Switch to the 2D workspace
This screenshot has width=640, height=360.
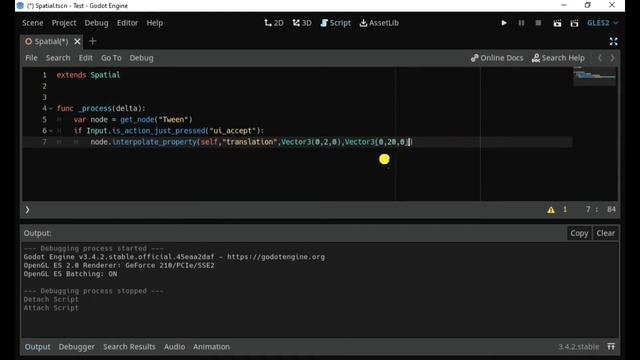point(274,23)
